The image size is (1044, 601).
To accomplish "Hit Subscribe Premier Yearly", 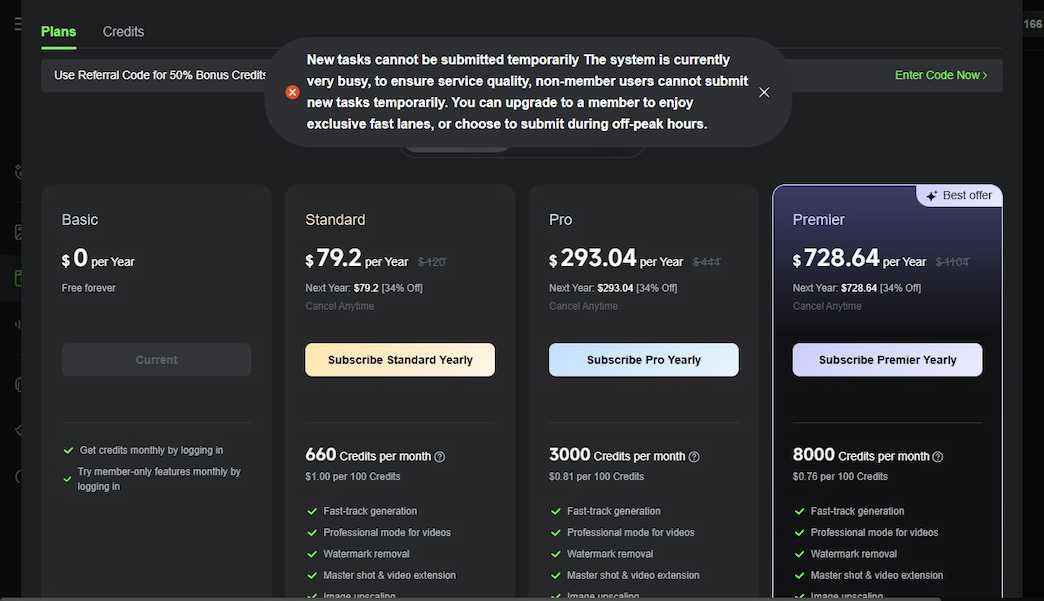I will coord(887,360).
